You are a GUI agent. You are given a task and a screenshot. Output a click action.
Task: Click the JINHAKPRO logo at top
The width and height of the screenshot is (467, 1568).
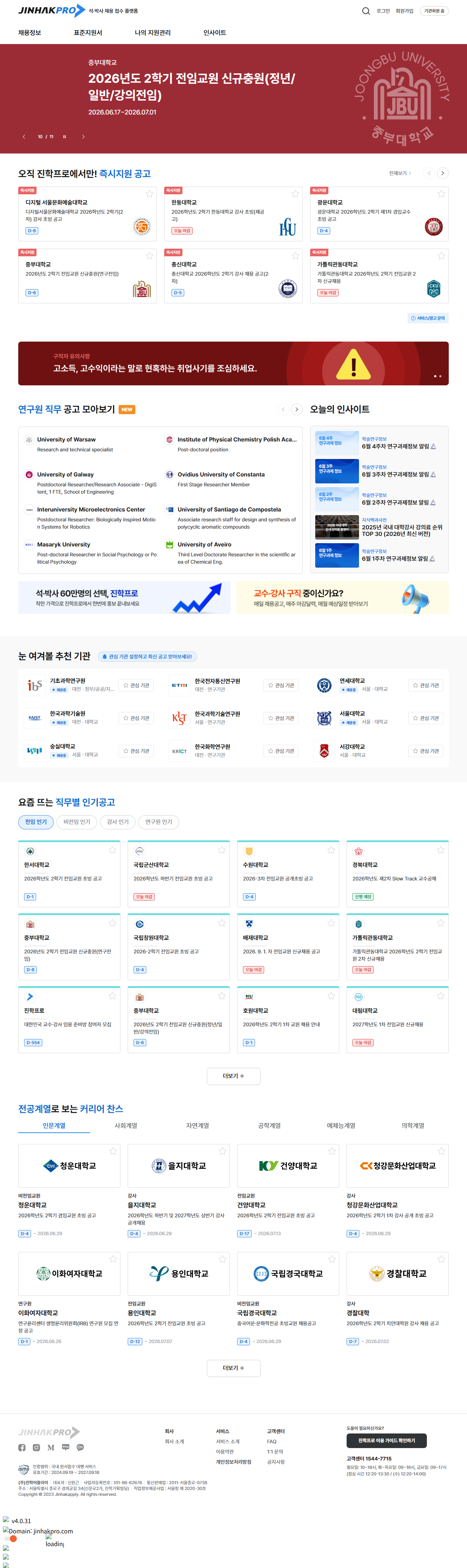[51, 10]
